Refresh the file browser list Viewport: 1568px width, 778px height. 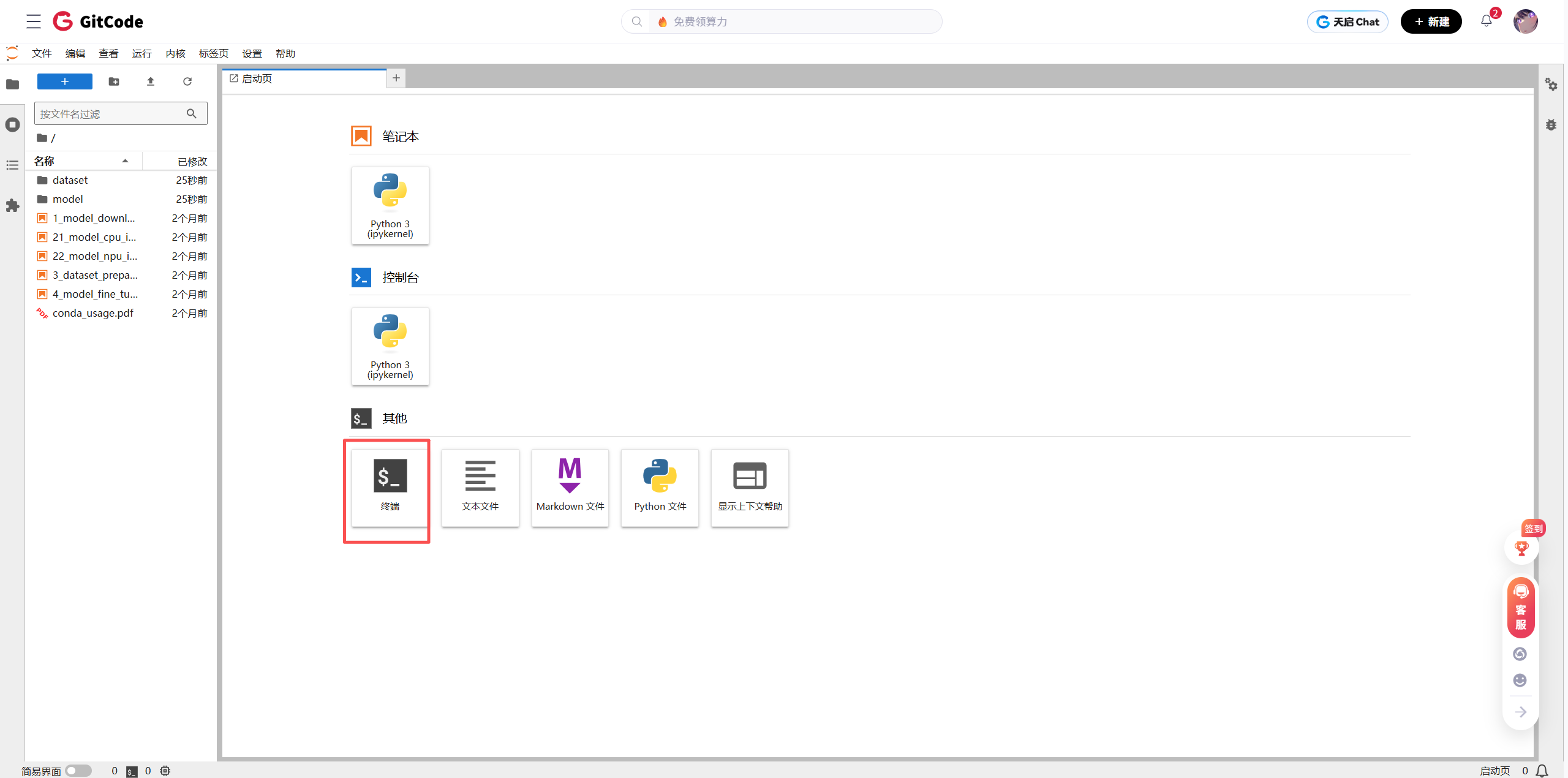pos(187,81)
